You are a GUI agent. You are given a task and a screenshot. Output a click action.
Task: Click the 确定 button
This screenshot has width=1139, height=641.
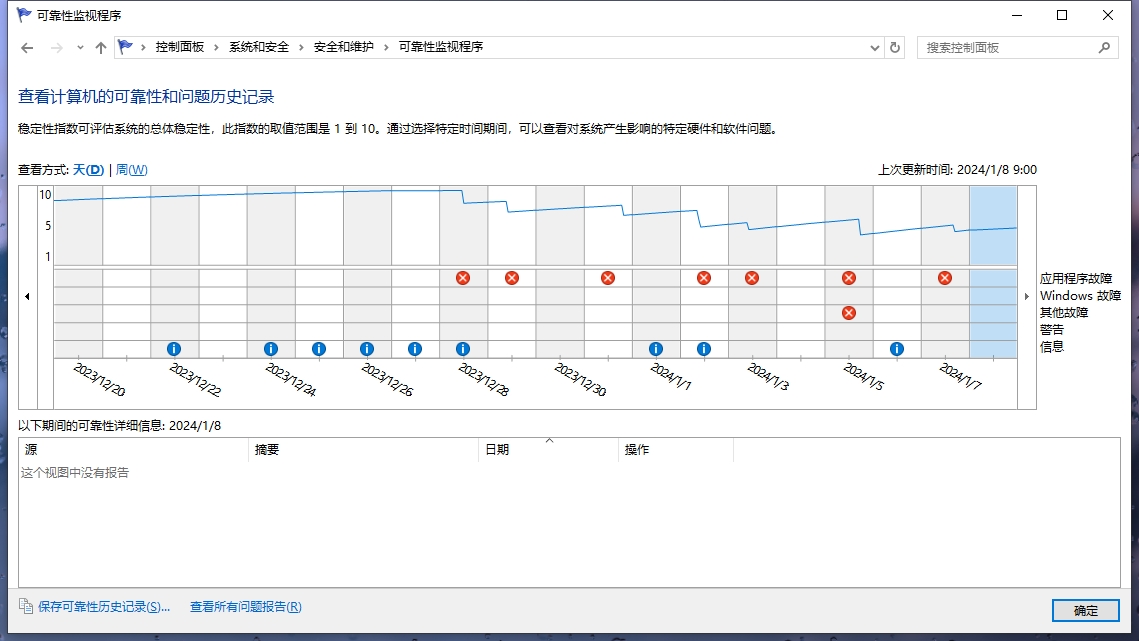(x=1085, y=611)
